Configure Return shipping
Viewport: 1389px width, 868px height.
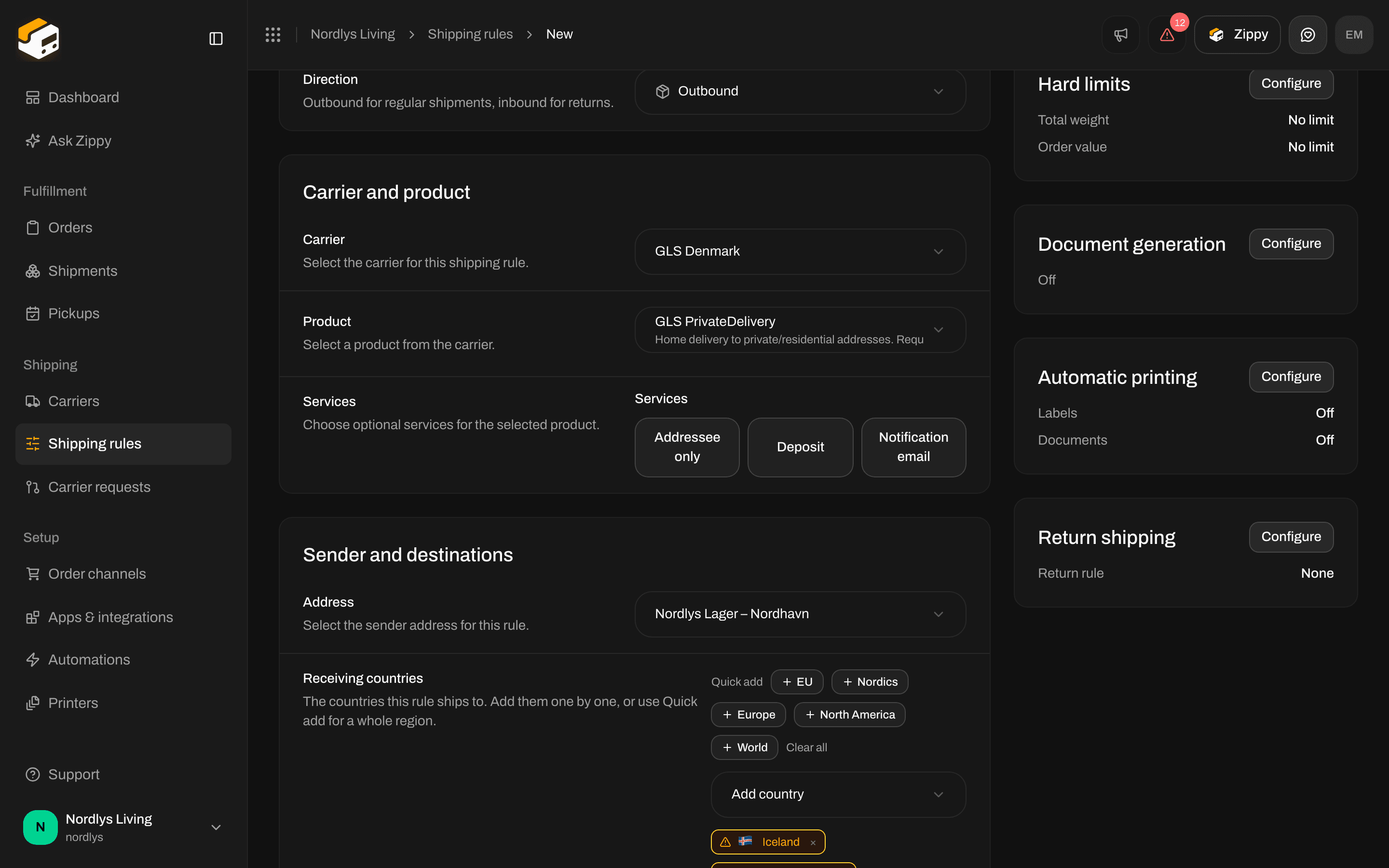point(1291,537)
